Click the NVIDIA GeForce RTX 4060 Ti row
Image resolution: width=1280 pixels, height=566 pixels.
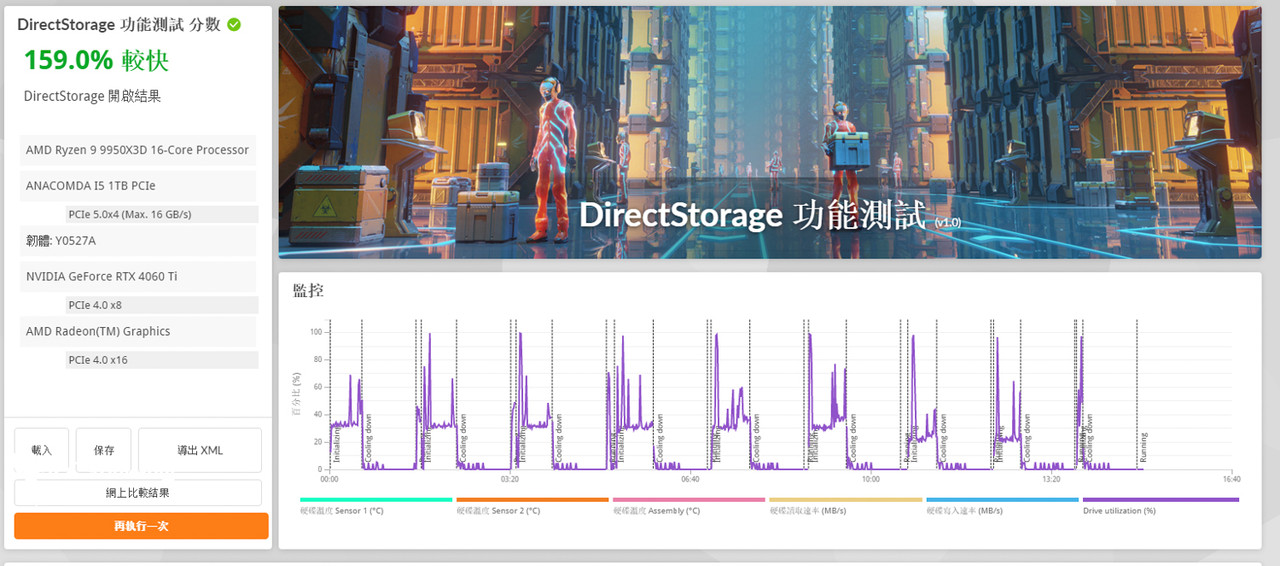(x=138, y=276)
